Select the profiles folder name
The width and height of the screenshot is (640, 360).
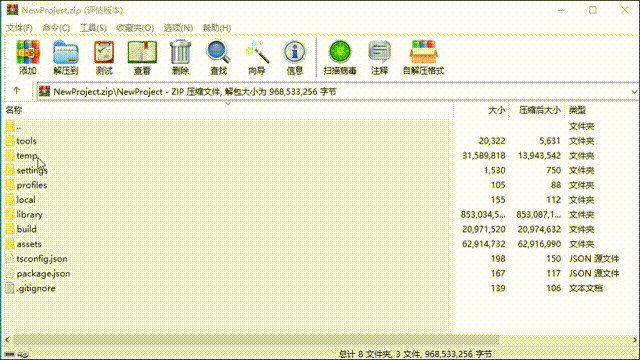pyautogui.click(x=32, y=185)
